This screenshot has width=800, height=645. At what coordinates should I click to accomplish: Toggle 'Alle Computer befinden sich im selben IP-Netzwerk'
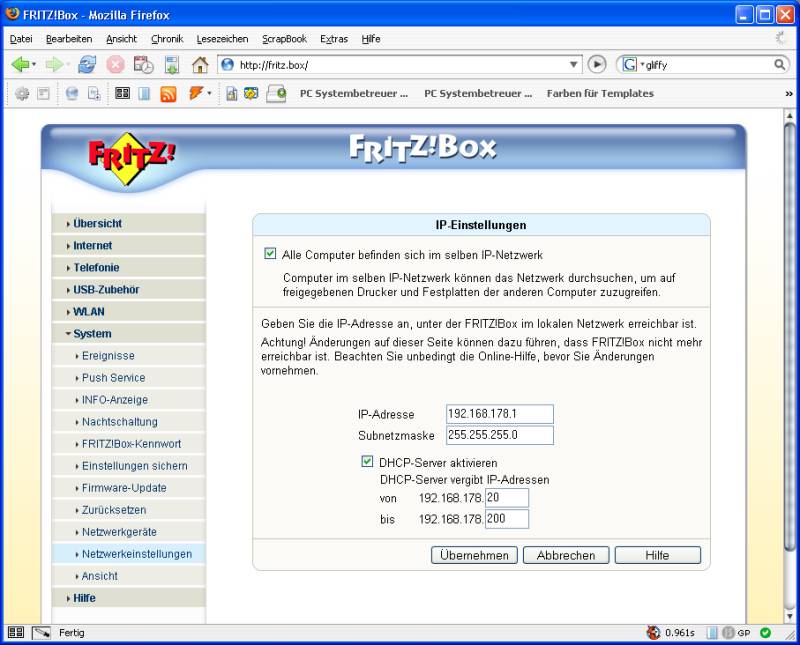coord(270,254)
